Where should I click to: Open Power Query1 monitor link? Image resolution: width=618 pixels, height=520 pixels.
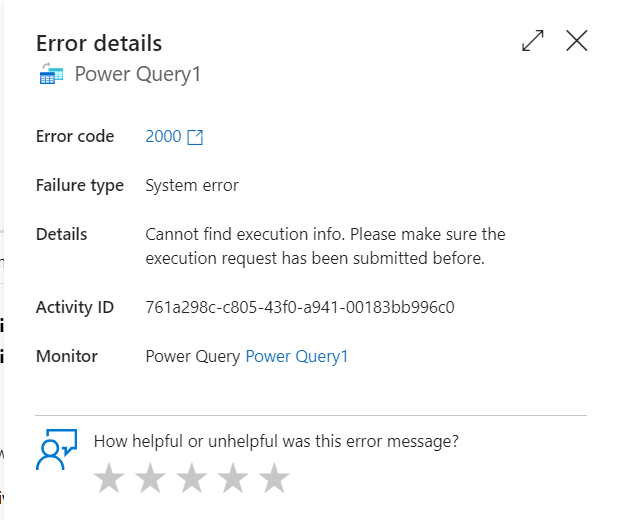(296, 356)
